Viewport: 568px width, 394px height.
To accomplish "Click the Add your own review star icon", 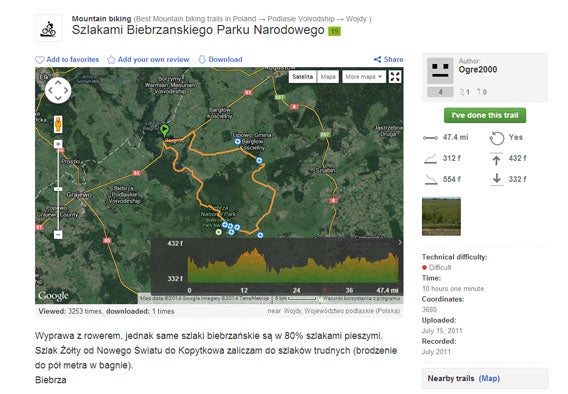I will (111, 60).
